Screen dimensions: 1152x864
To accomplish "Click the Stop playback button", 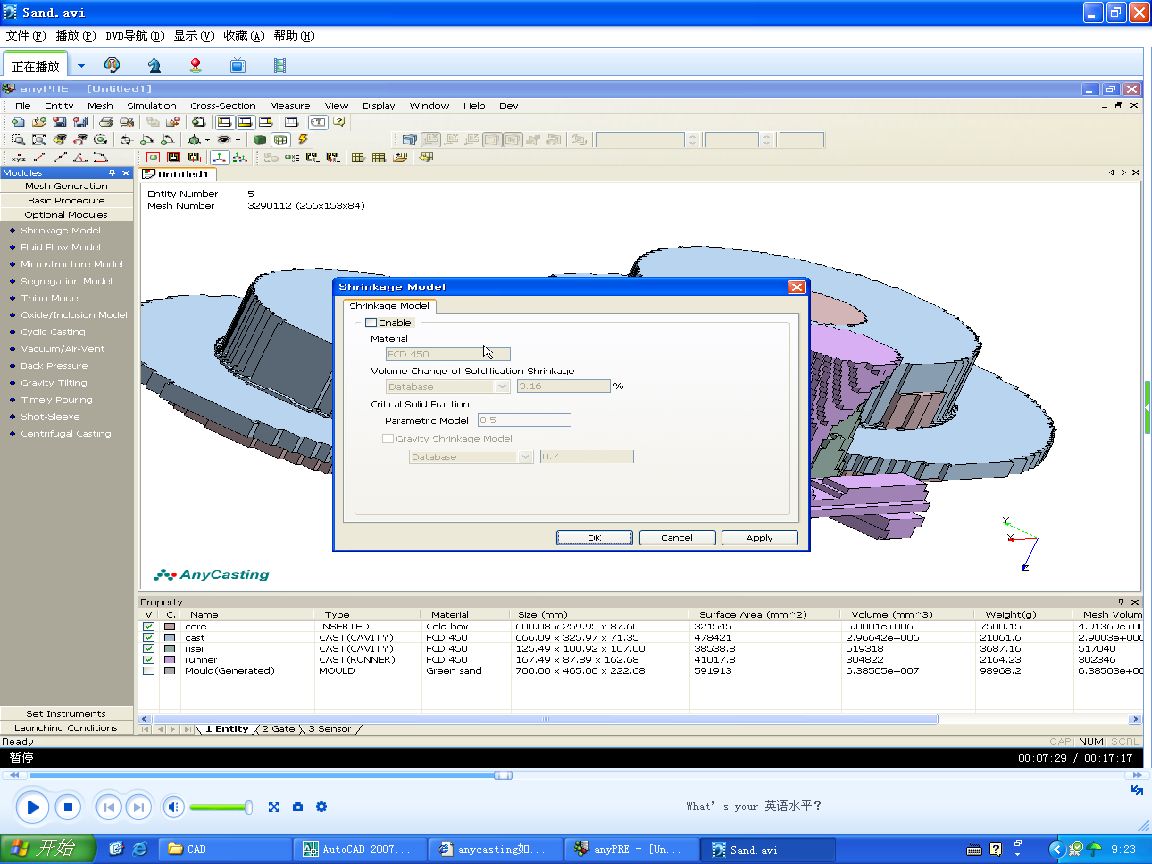I will coord(68,807).
